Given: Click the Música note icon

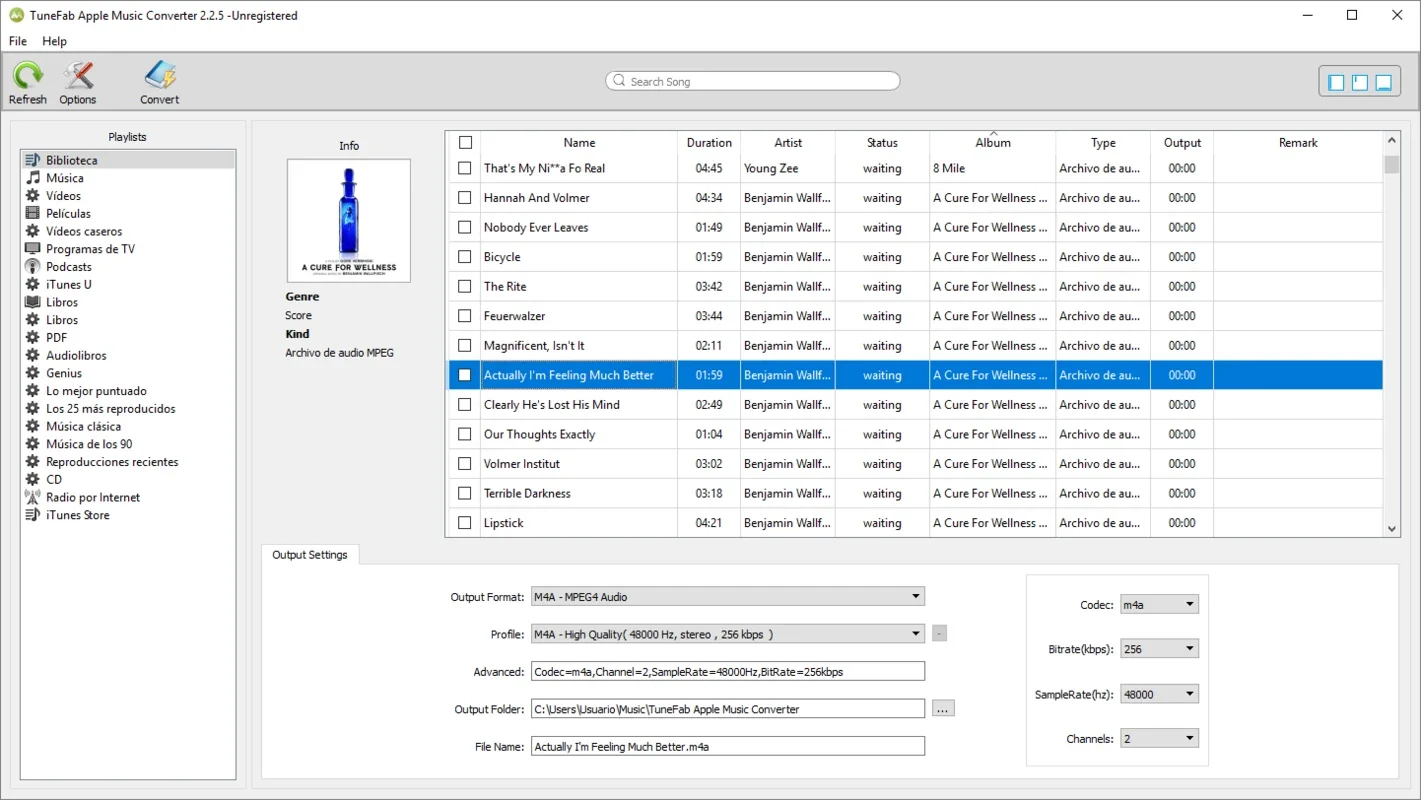Looking at the screenshot, I should tap(32, 178).
